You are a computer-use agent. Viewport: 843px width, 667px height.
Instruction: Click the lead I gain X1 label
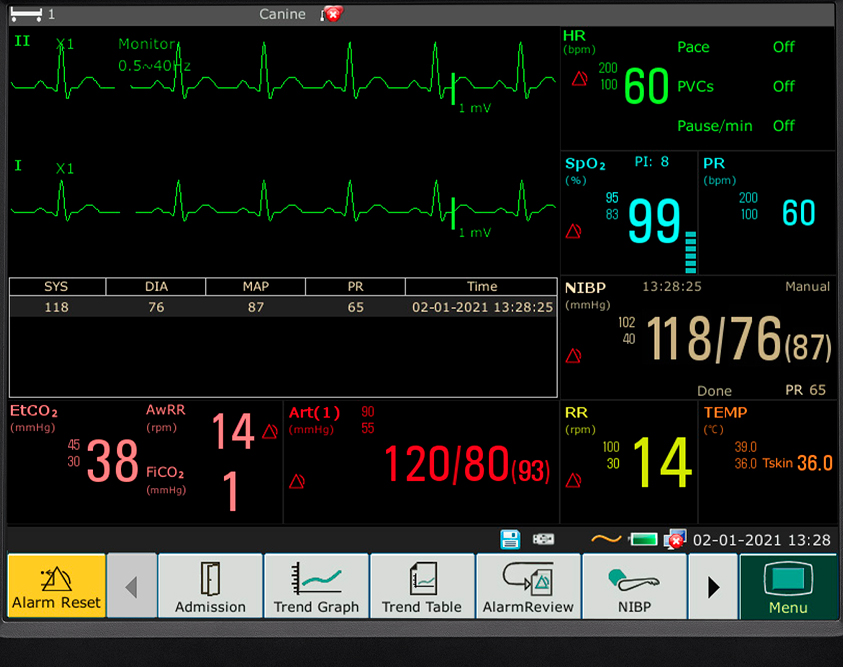pyautogui.click(x=65, y=169)
